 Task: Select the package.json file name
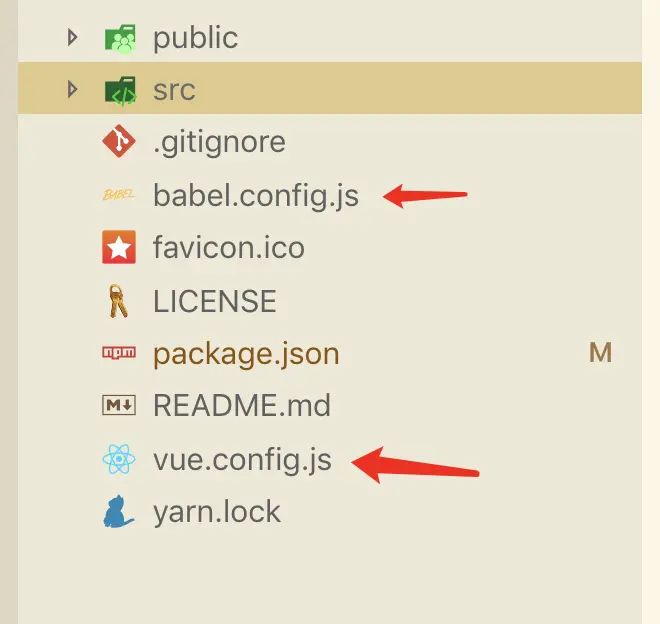pyautogui.click(x=246, y=353)
